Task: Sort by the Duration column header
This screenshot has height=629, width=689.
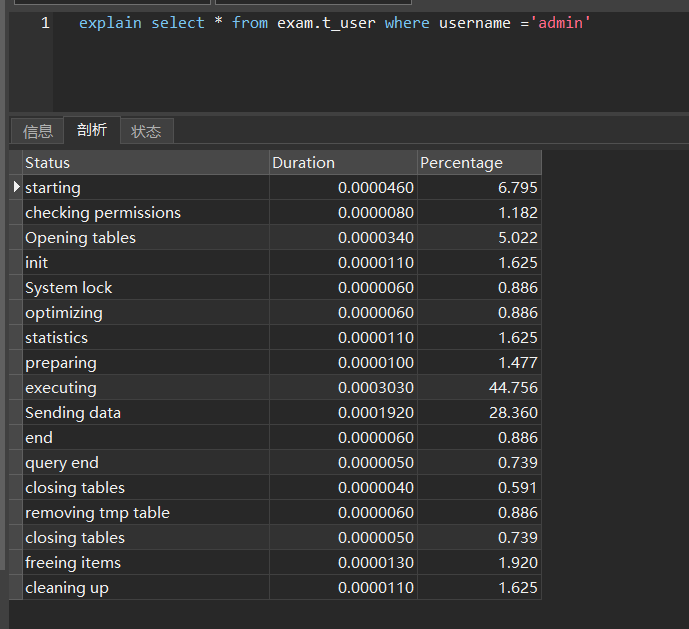Action: pyautogui.click(x=343, y=163)
